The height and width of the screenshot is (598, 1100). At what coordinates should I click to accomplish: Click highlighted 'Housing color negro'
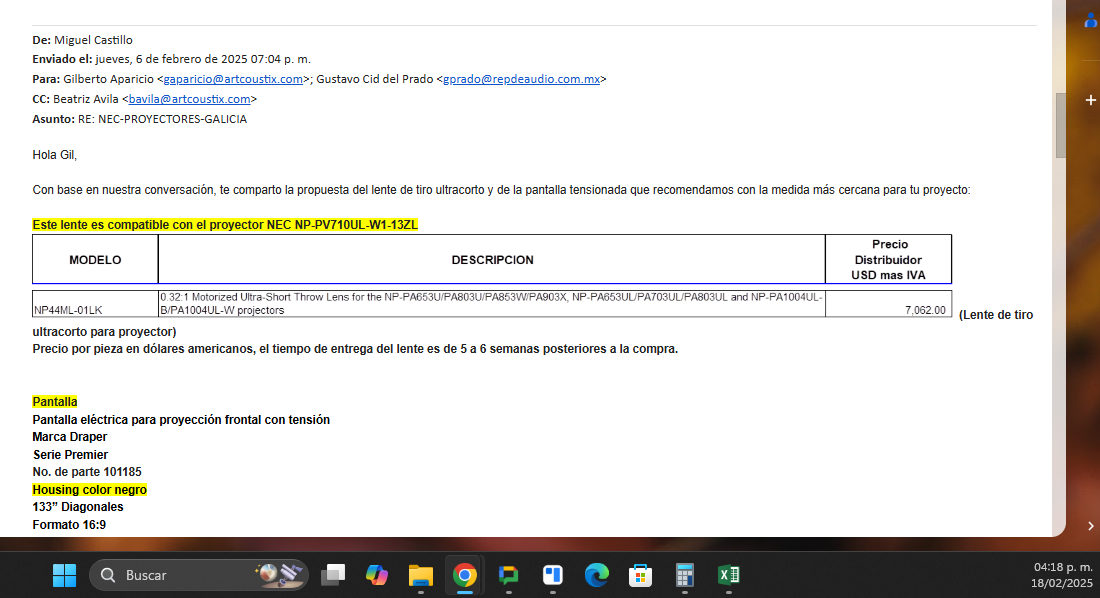90,490
